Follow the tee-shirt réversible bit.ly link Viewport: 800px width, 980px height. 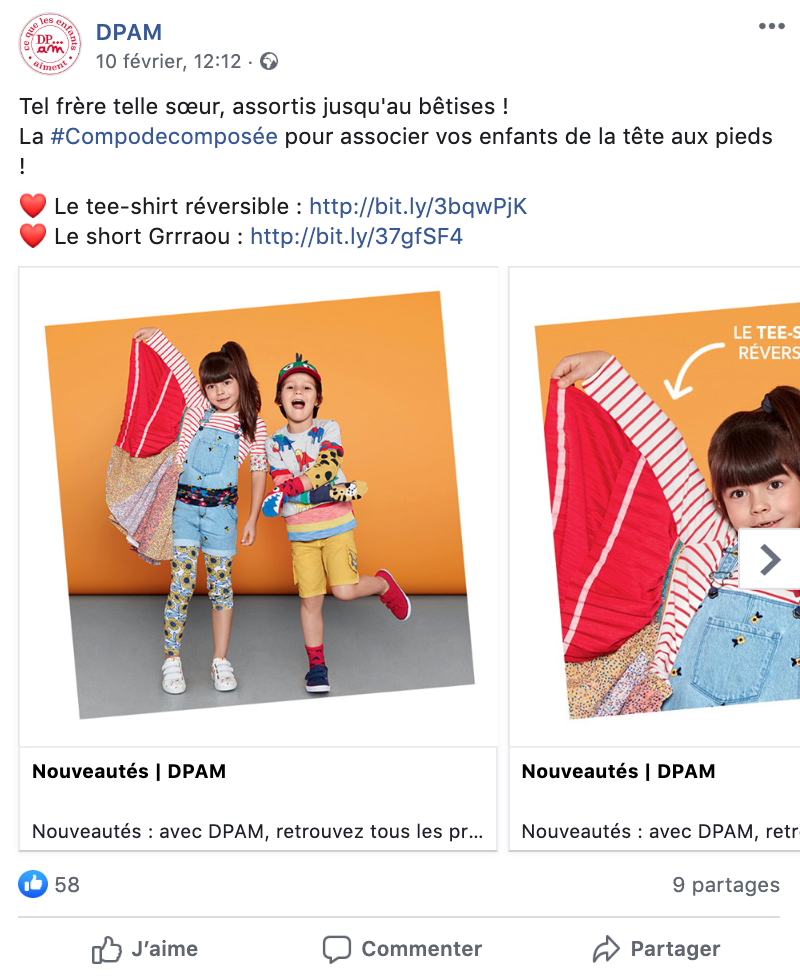(418, 206)
